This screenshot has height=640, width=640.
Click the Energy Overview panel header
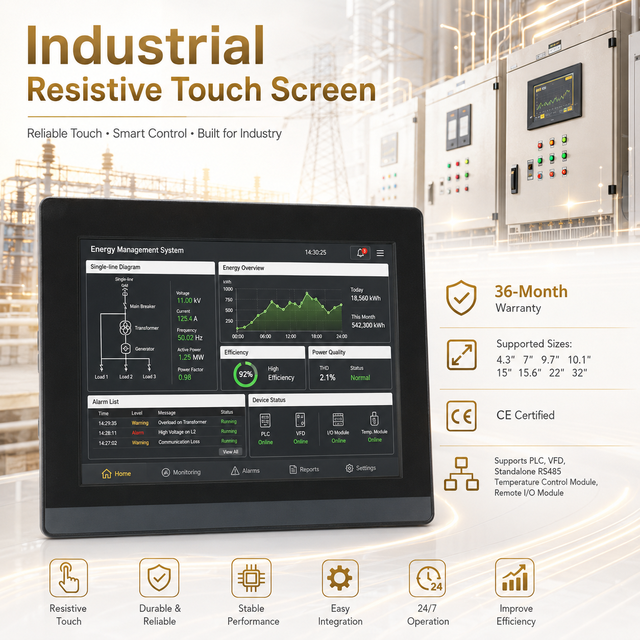click(x=303, y=268)
